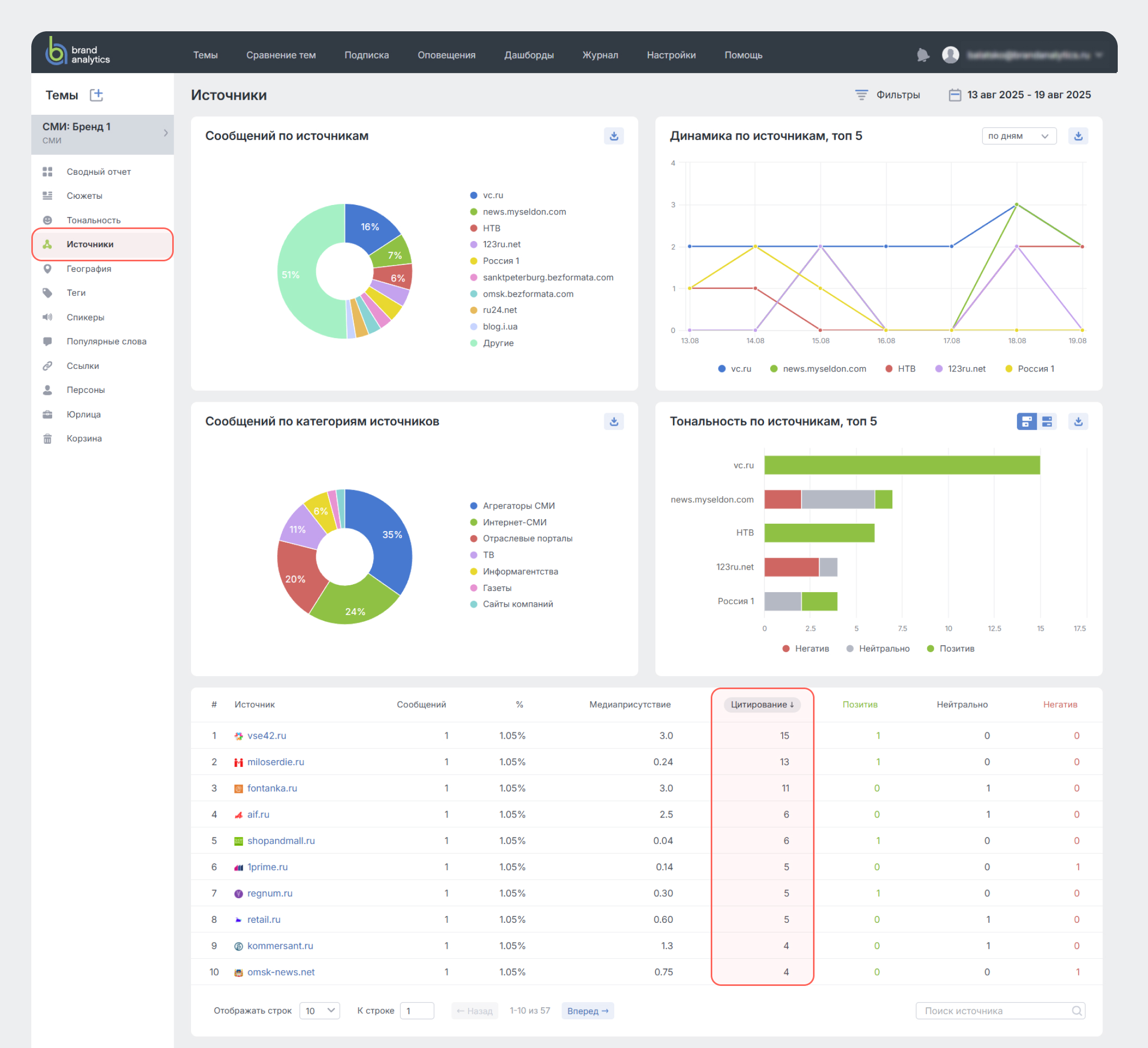Open the Настройки menu
Viewport: 1148px width, 1048px height.
672,55
